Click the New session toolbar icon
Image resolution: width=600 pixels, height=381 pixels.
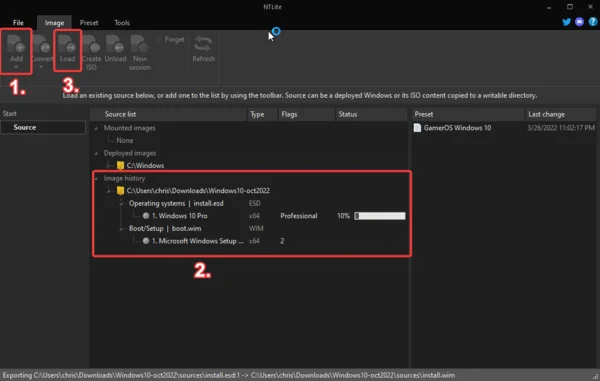click(140, 44)
